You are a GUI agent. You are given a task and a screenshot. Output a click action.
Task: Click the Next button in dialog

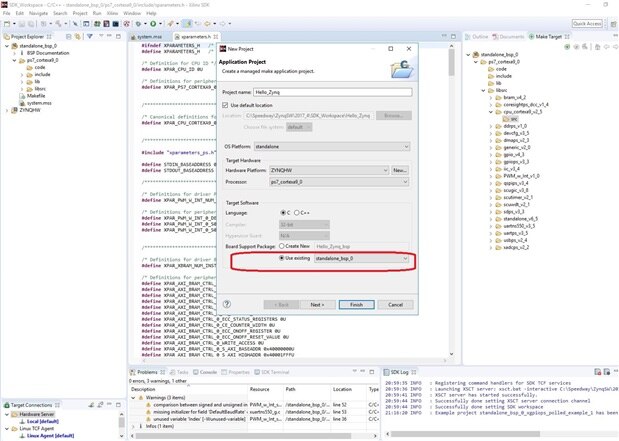tap(316, 304)
